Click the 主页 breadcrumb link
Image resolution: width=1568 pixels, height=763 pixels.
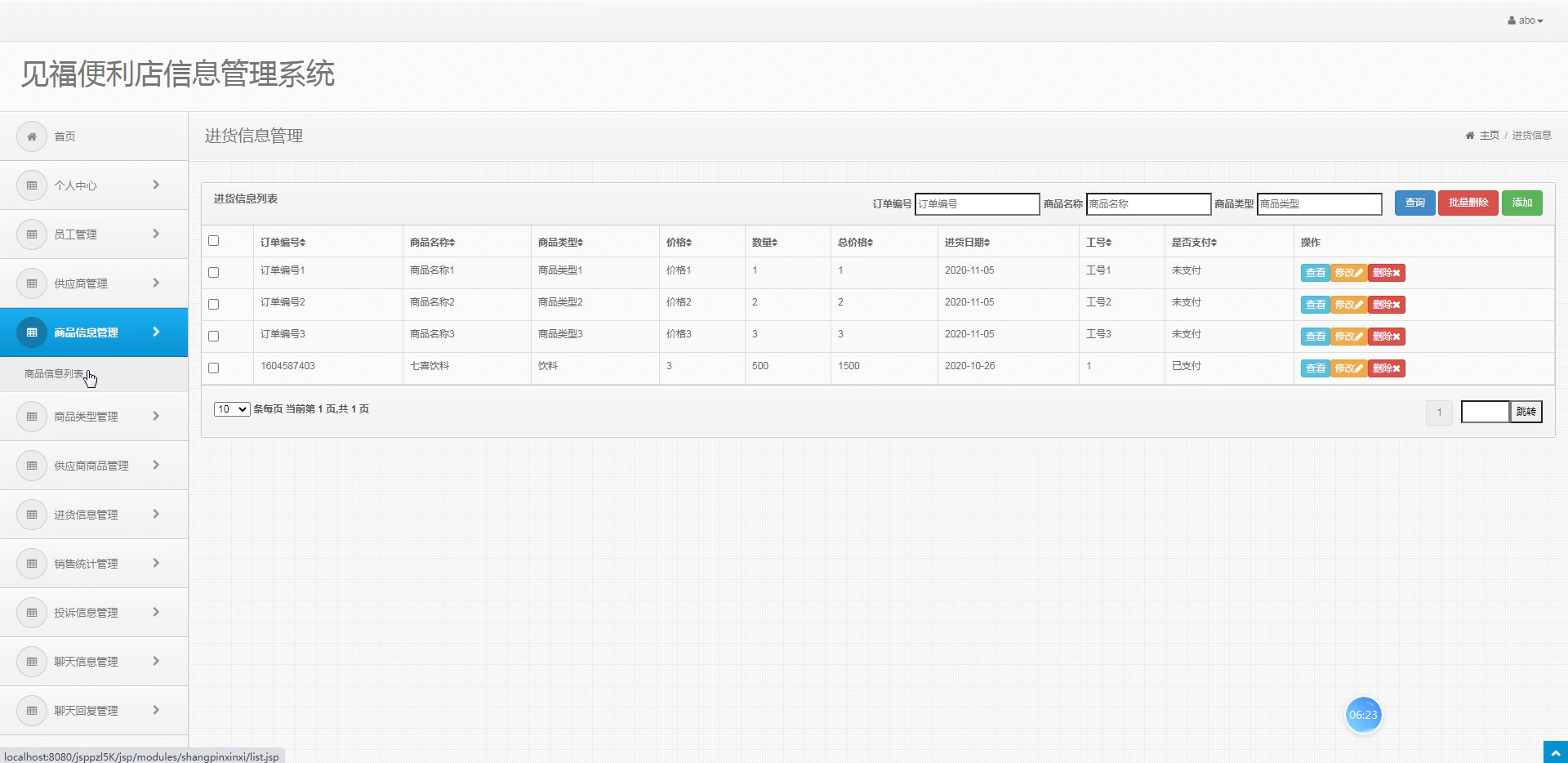tap(1490, 136)
